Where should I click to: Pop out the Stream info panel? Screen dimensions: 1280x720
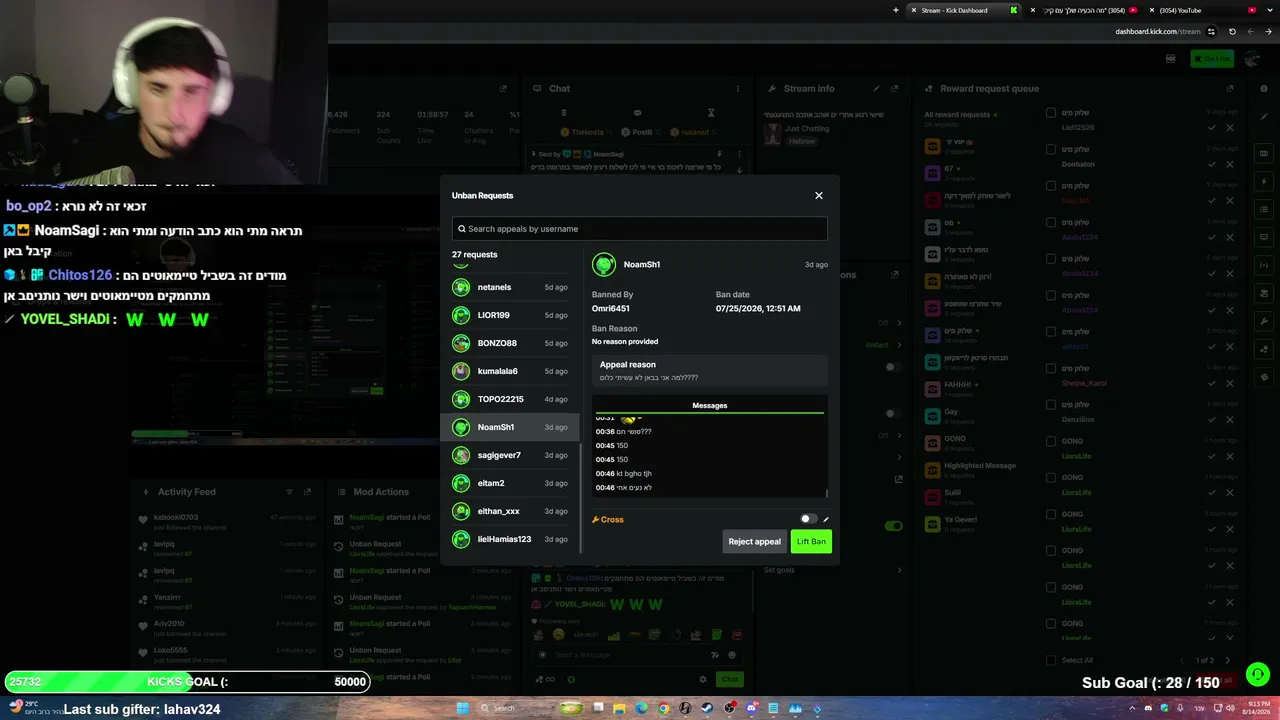point(895,89)
